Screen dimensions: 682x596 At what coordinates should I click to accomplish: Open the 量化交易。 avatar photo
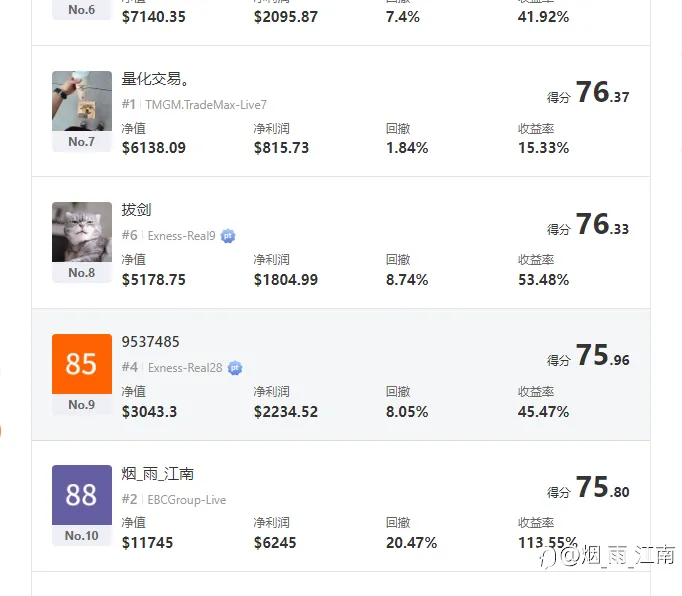coord(82,101)
